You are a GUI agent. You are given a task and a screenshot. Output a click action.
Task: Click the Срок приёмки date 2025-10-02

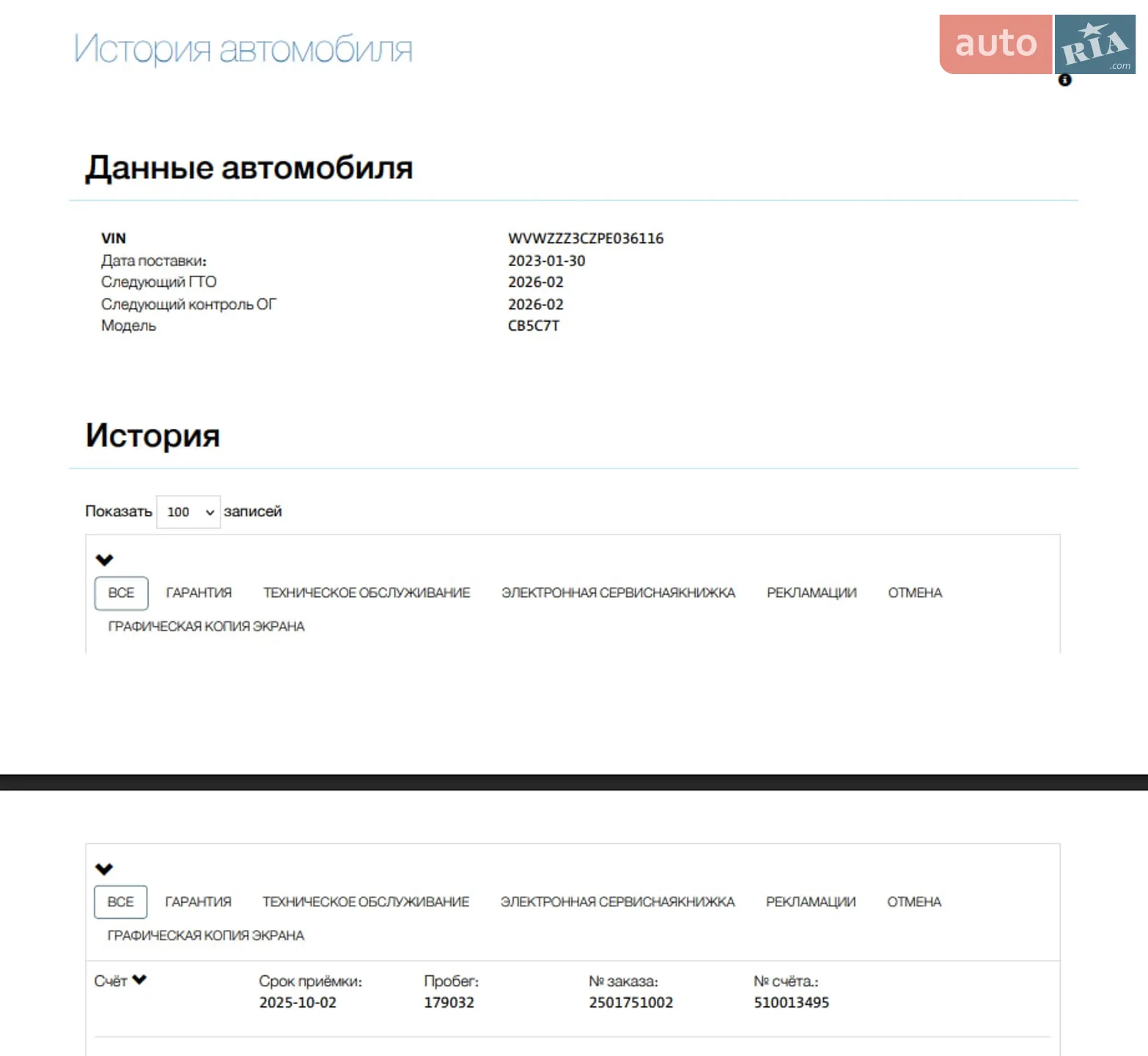pos(298,1002)
